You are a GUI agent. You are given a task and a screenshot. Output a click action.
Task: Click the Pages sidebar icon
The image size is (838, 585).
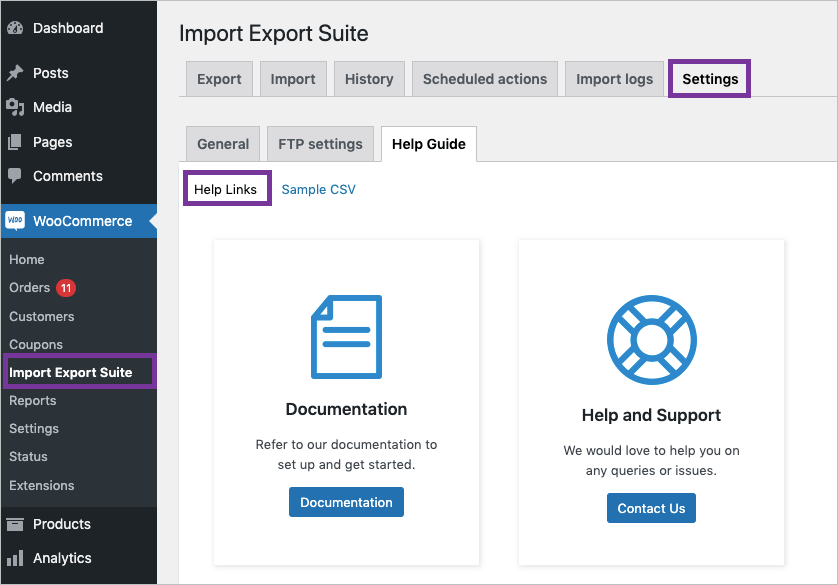(x=15, y=142)
